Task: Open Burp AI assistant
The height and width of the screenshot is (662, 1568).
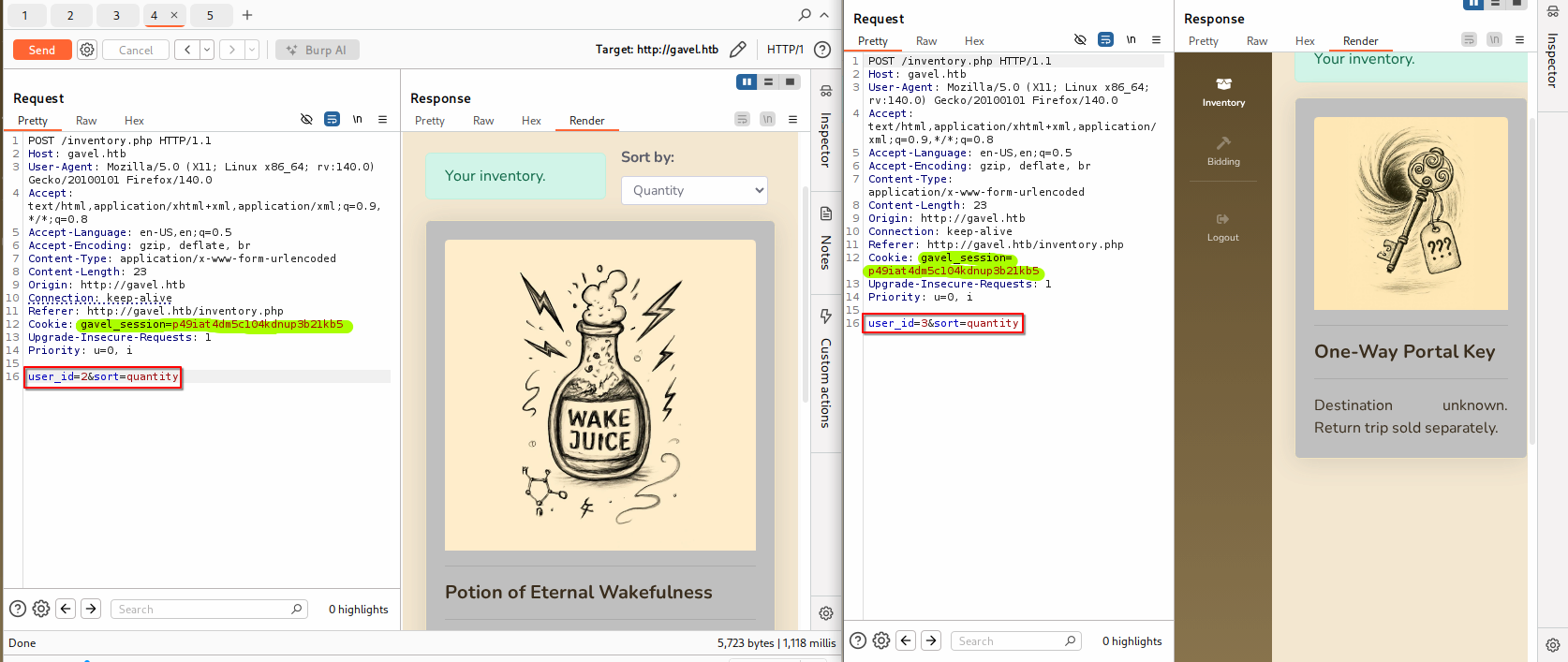Action: (x=318, y=50)
